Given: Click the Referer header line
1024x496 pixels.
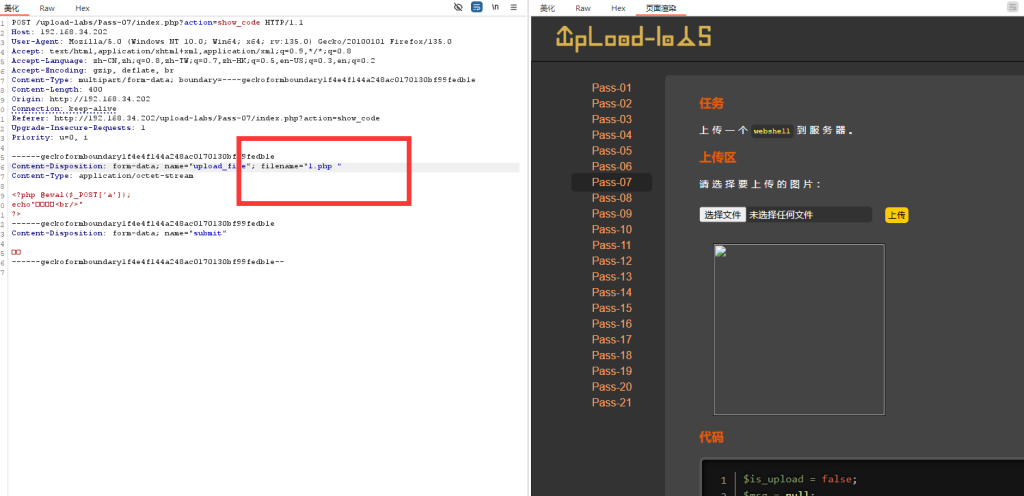Looking at the screenshot, I should (x=196, y=119).
